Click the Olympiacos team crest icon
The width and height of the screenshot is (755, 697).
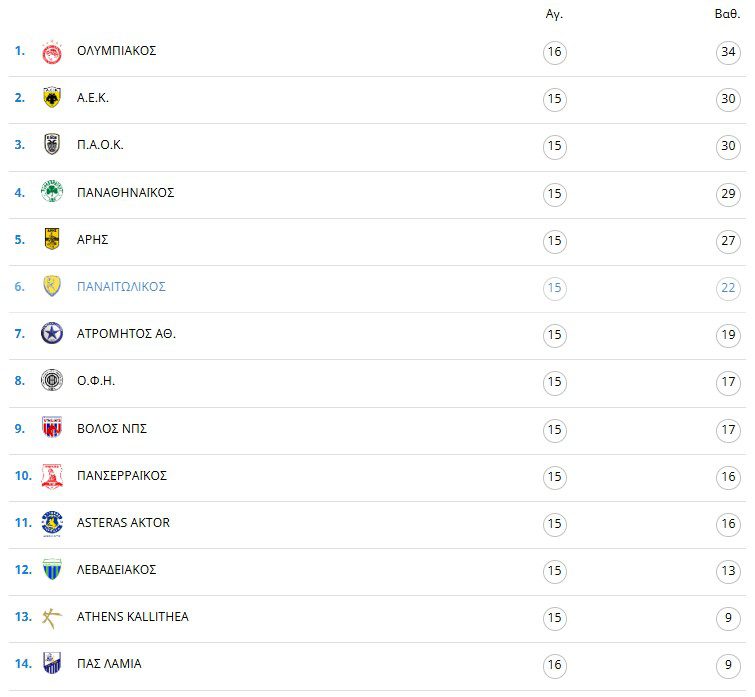pos(52,52)
